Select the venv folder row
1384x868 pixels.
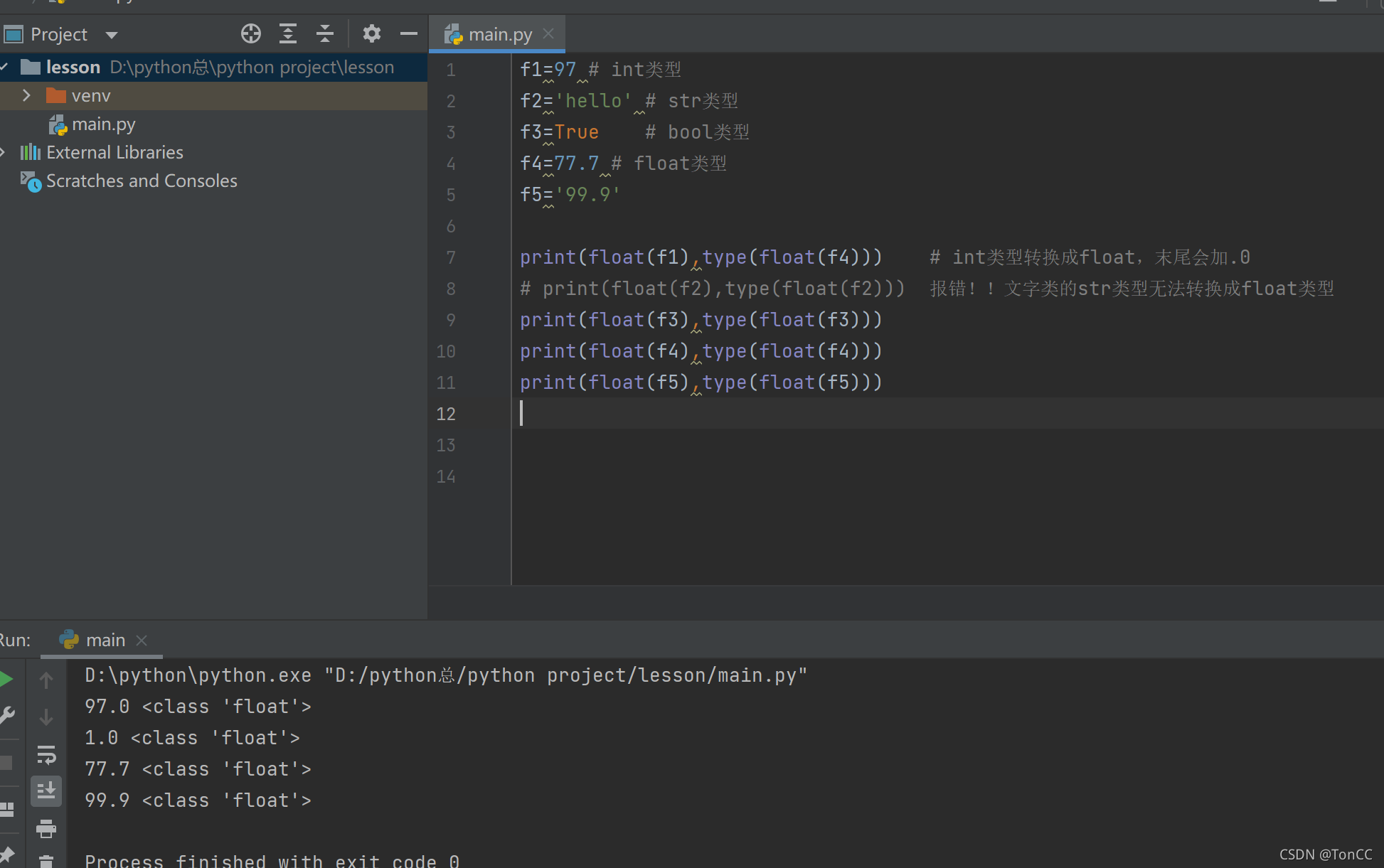(x=213, y=95)
